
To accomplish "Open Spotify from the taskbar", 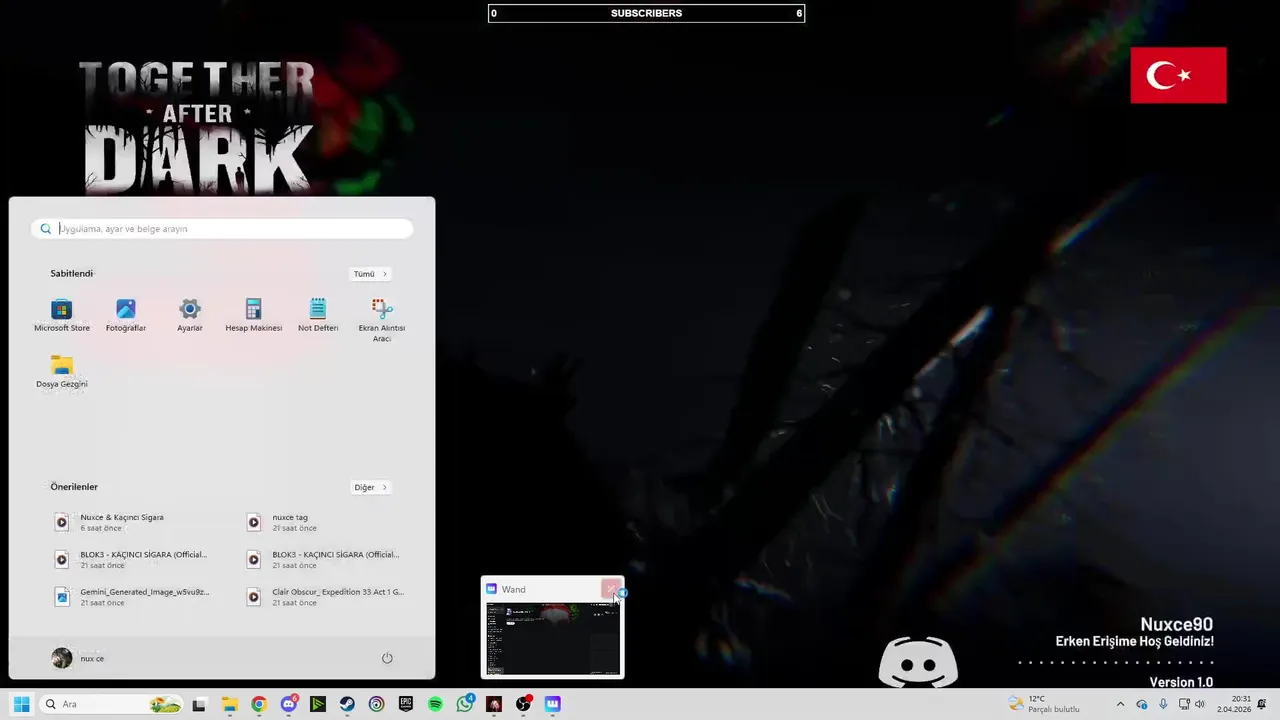I will pos(435,704).
